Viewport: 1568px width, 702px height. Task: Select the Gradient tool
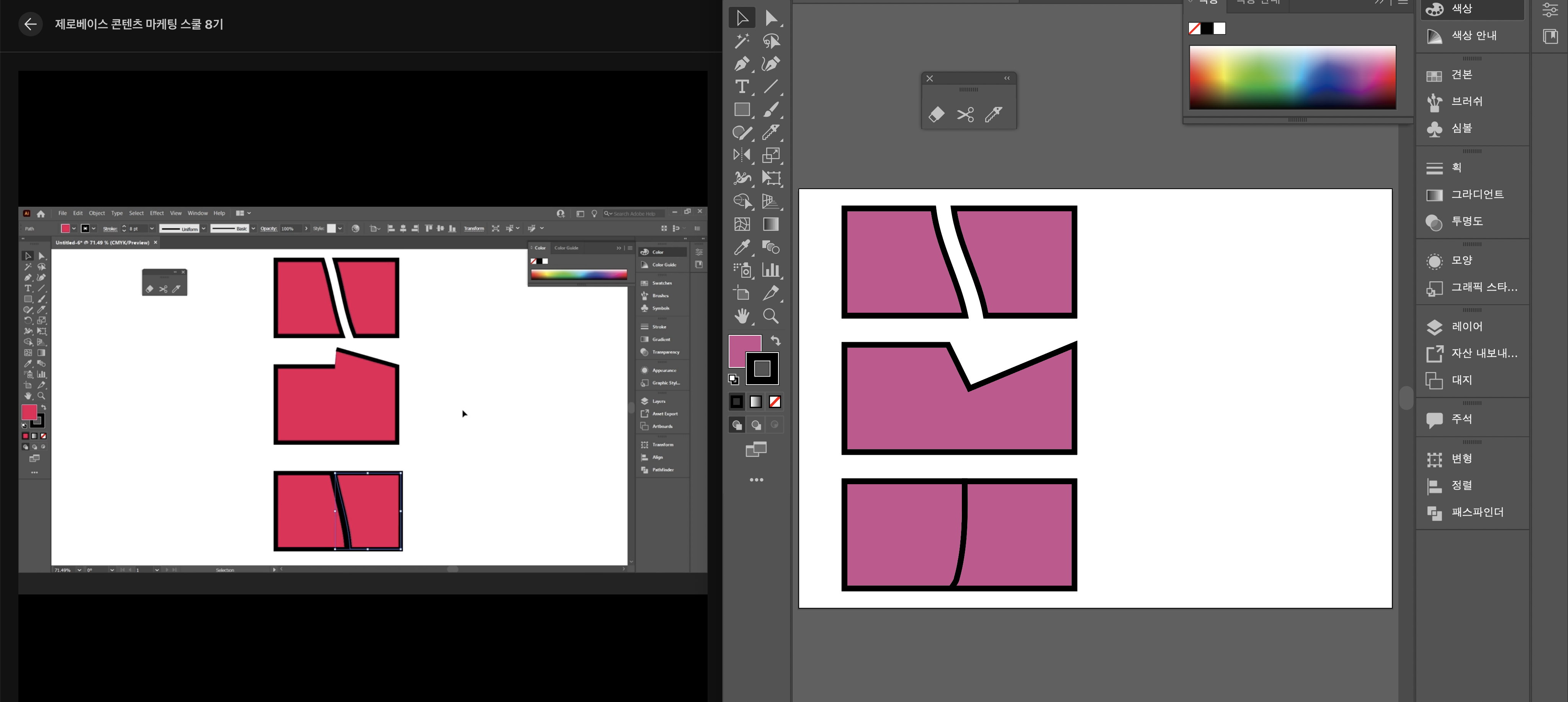pyautogui.click(x=771, y=224)
